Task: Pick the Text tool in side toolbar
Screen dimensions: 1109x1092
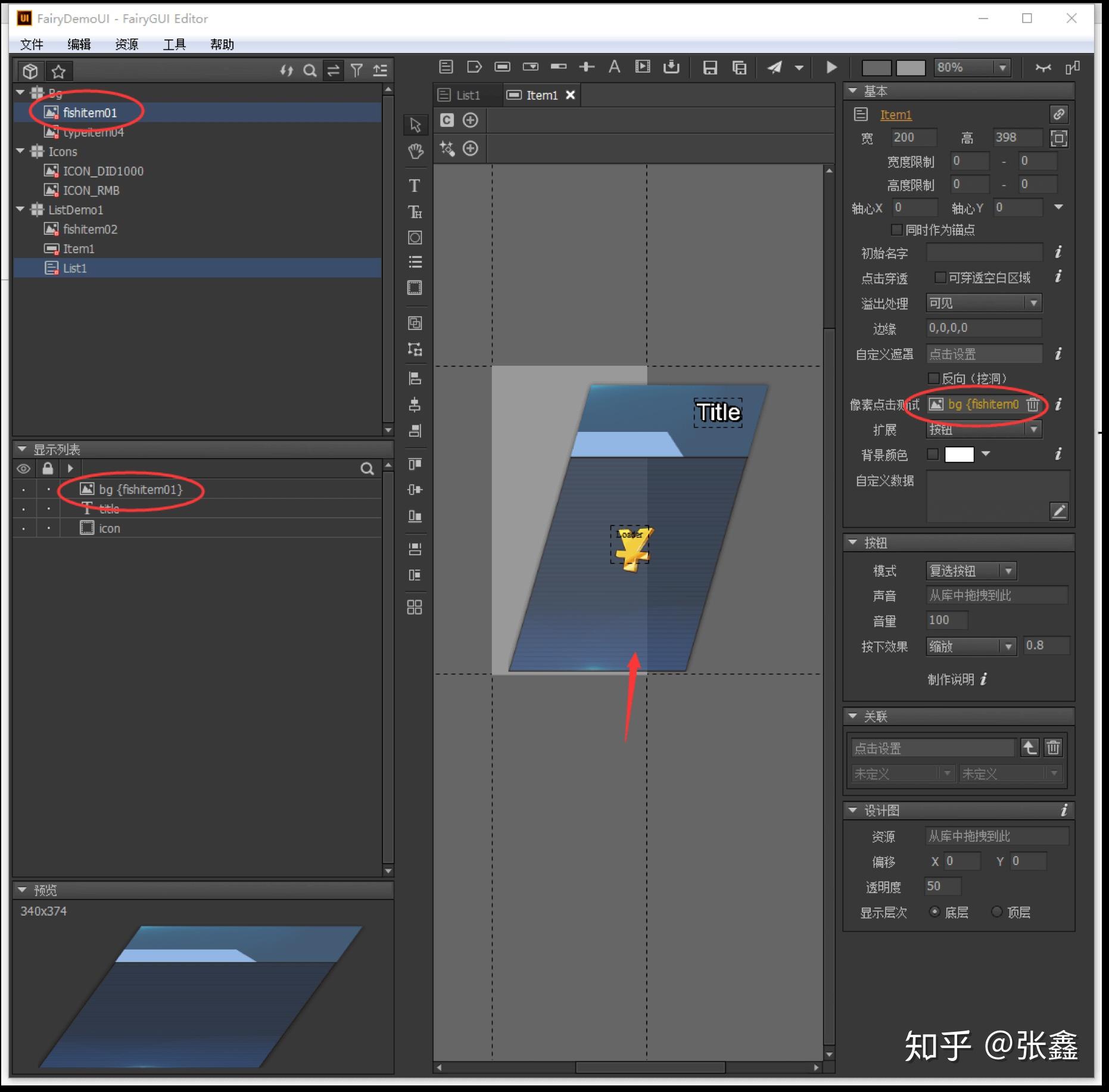Action: point(415,185)
